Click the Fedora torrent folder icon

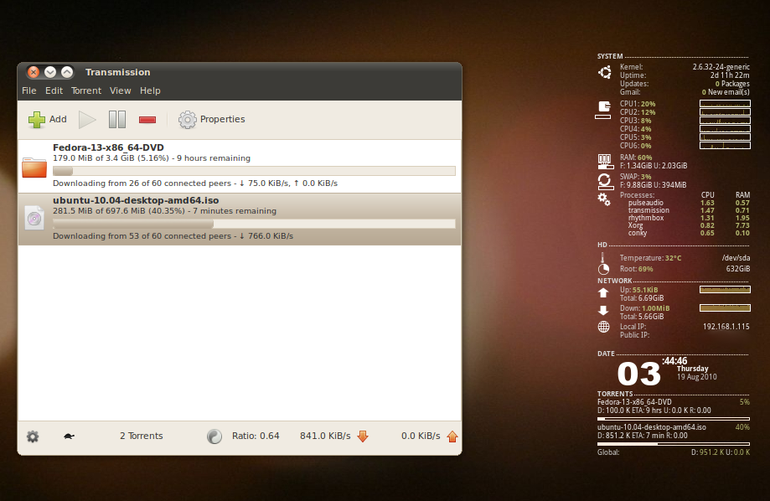point(34,167)
